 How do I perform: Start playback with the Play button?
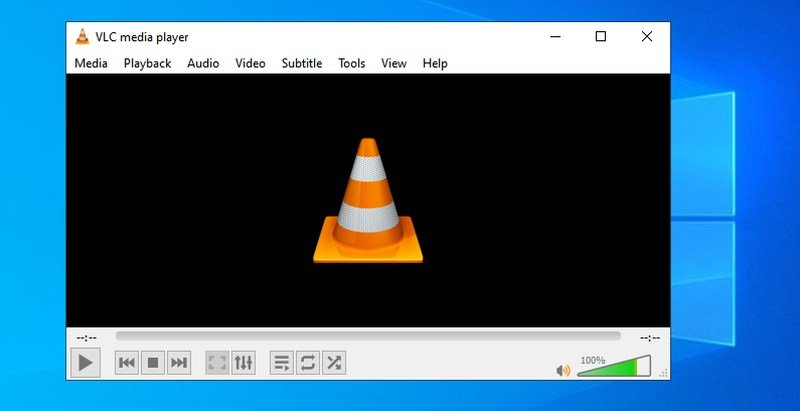(x=85, y=363)
